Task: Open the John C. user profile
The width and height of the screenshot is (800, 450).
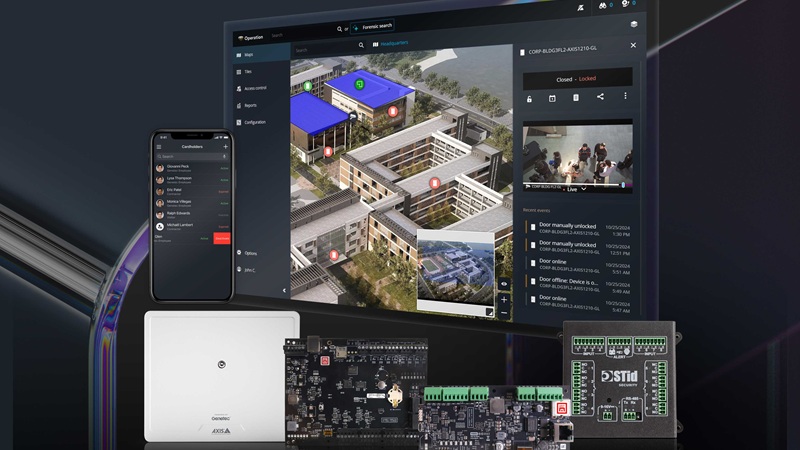Action: 246,269
